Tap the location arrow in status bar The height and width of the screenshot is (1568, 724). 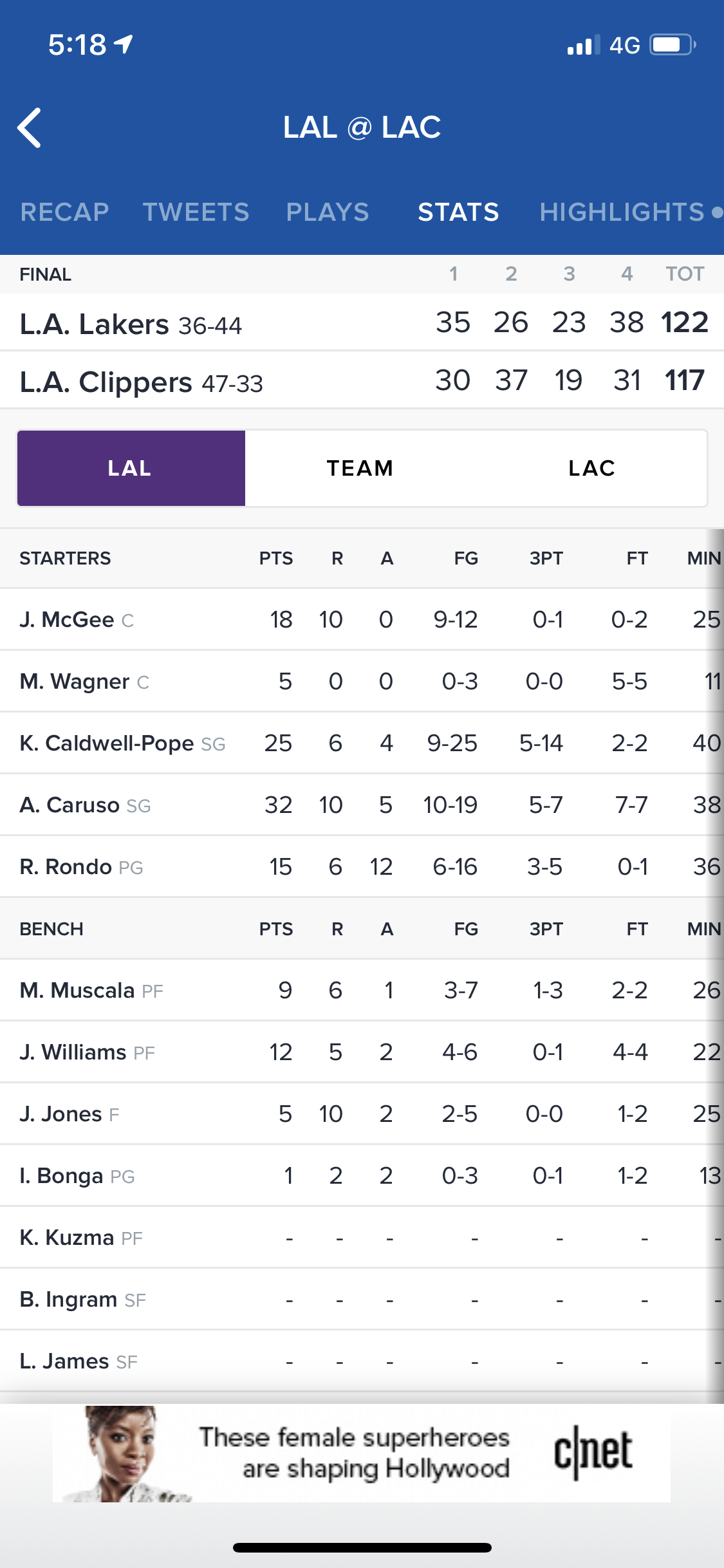(124, 44)
